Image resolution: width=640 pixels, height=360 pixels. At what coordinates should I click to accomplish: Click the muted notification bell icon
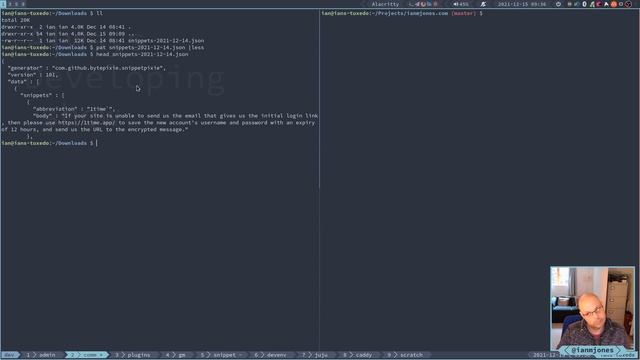[x=483, y=4]
